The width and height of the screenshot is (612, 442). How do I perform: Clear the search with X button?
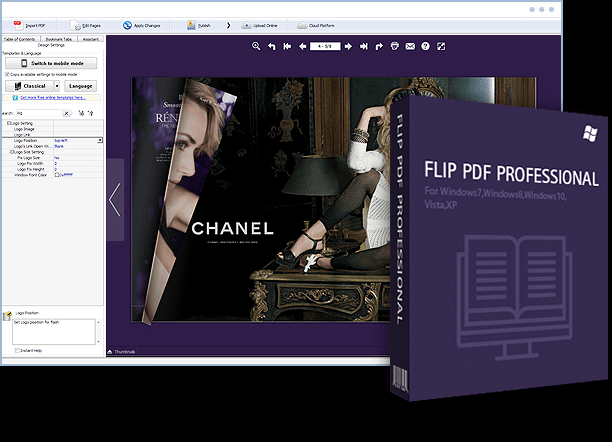click(67, 113)
